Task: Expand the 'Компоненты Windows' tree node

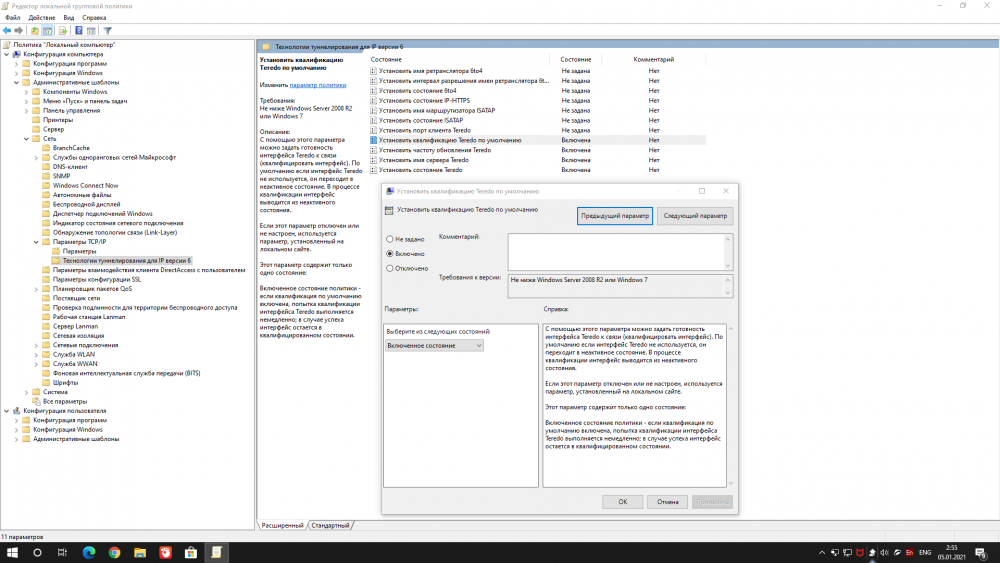Action: pos(26,92)
